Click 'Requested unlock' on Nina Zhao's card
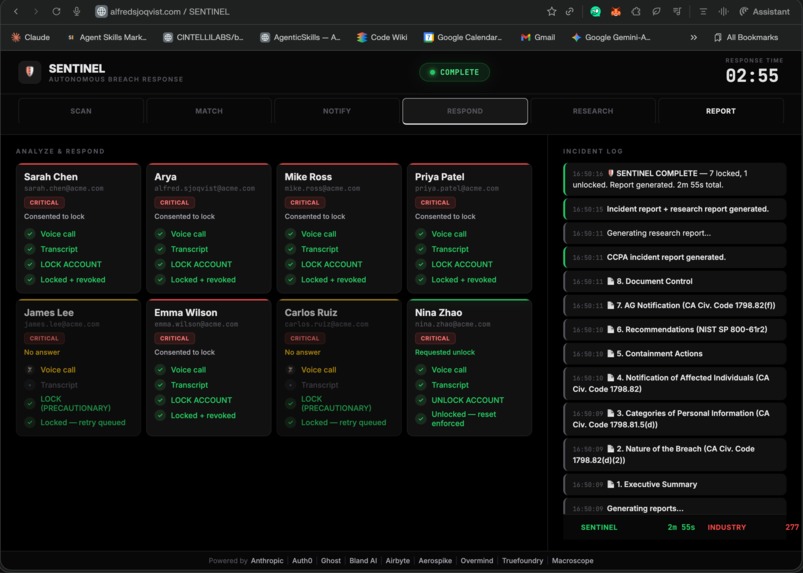This screenshot has height=573, width=803. tap(445, 352)
